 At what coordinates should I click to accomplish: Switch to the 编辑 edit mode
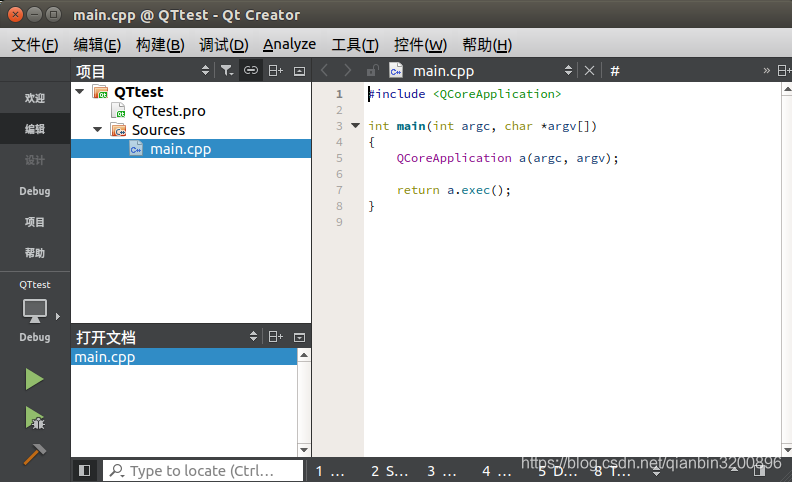tap(35, 129)
